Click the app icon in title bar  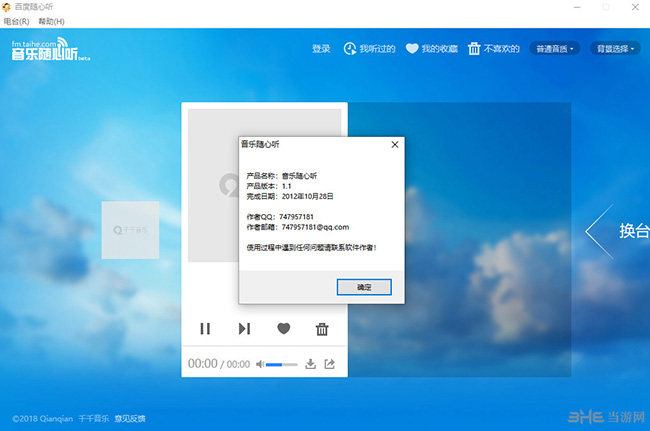pyautogui.click(x=6, y=7)
